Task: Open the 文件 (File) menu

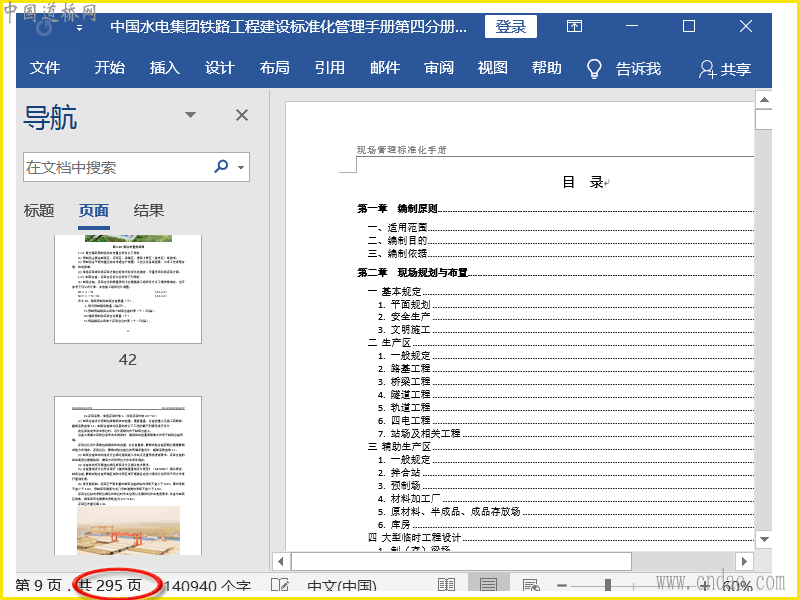Action: coord(45,68)
